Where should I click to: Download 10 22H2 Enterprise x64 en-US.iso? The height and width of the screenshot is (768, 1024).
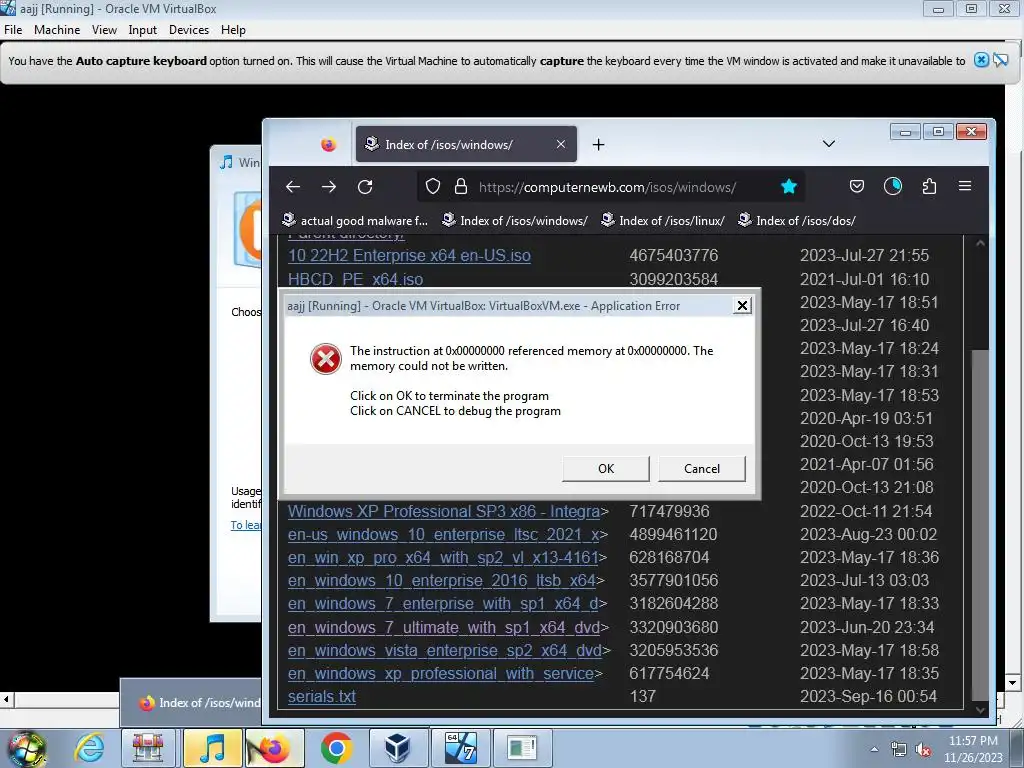point(409,255)
